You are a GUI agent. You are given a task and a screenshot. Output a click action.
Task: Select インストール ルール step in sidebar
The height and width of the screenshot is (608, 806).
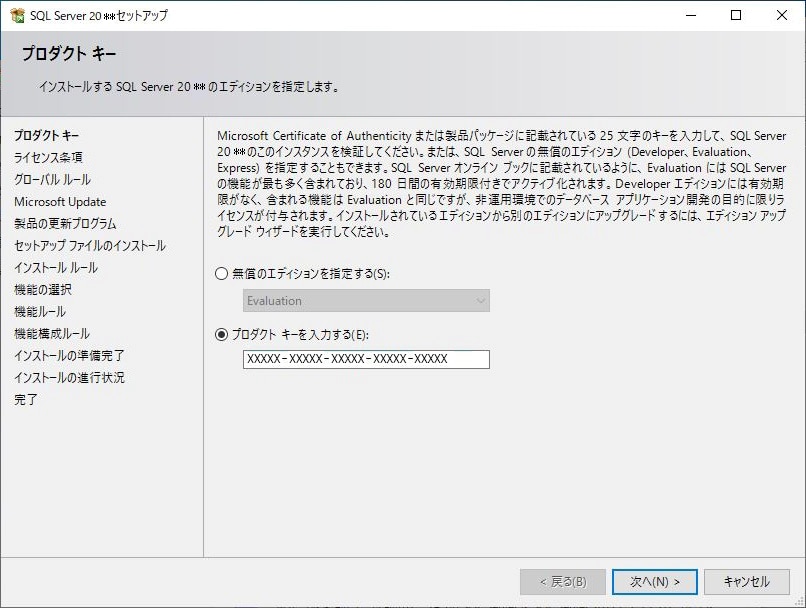pyautogui.click(x=56, y=268)
